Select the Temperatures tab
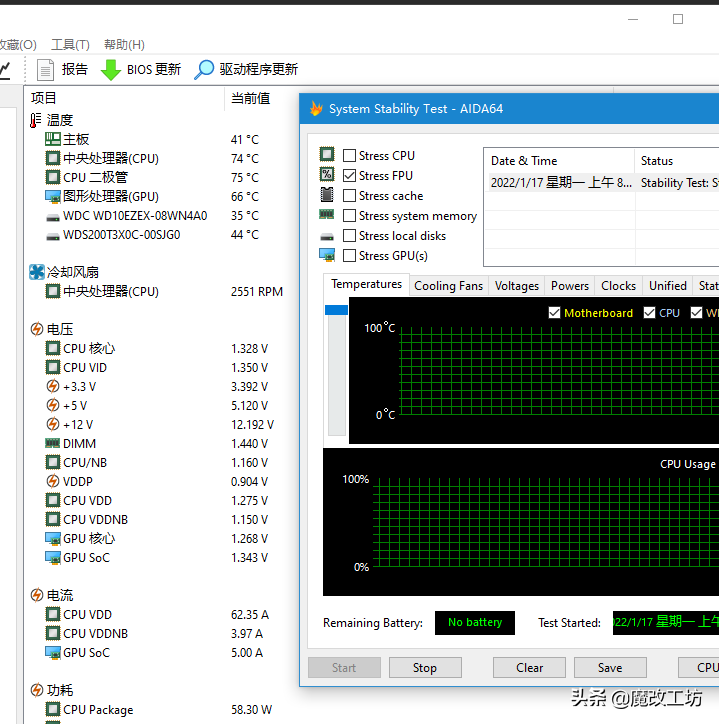719x724 pixels. click(366, 284)
